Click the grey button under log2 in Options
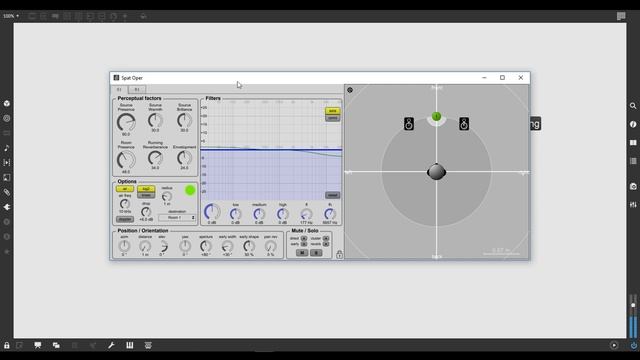Viewport: 640px width, 360px height. tap(146, 195)
